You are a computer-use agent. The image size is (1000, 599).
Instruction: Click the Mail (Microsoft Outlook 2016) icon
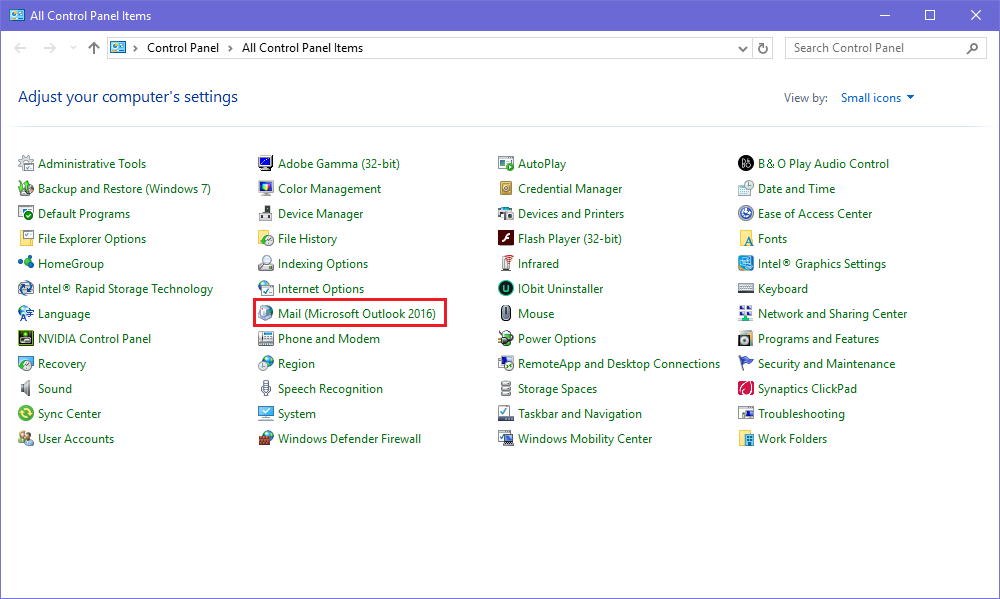(x=266, y=313)
